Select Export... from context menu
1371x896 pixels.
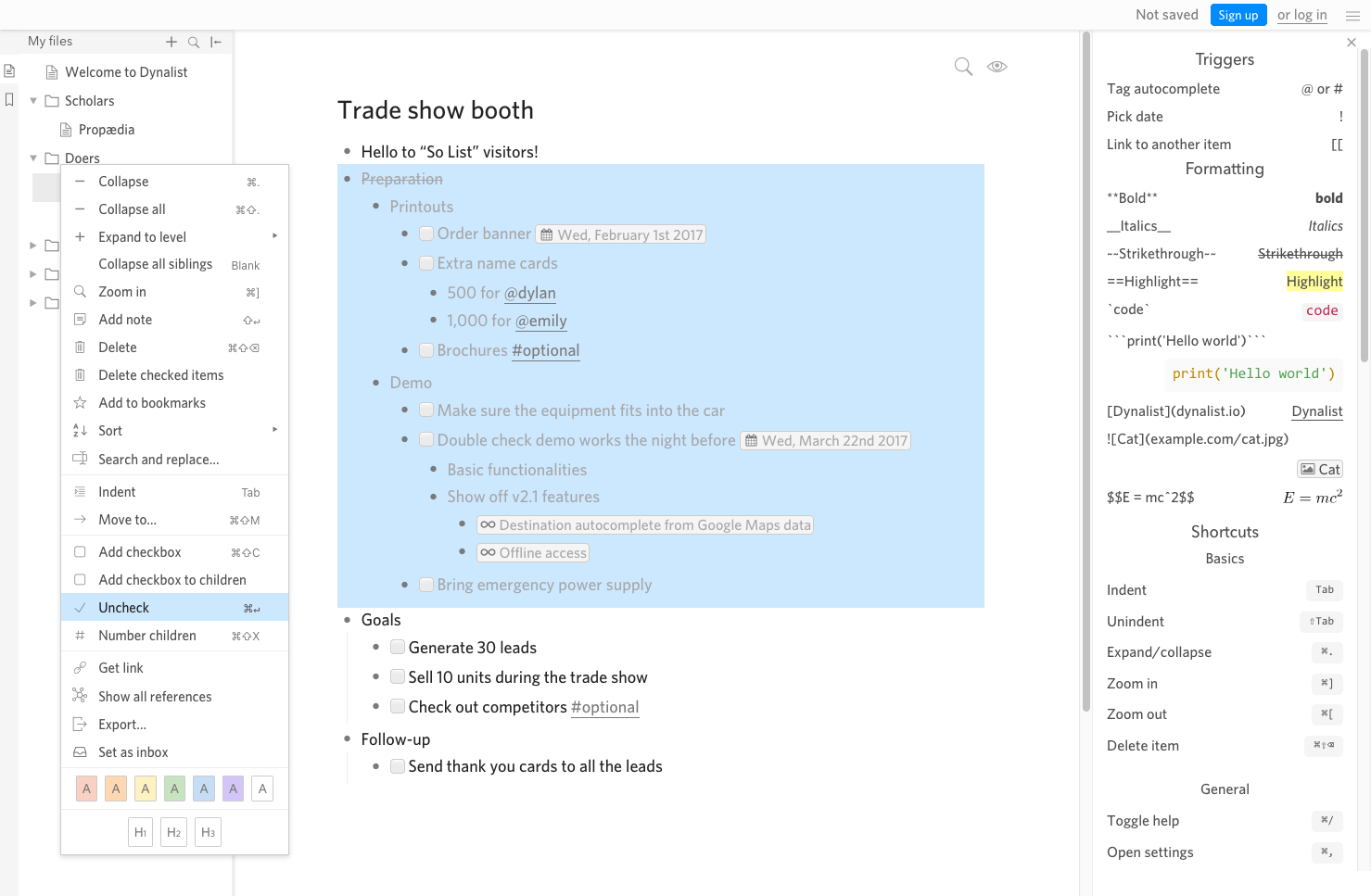pos(174,725)
